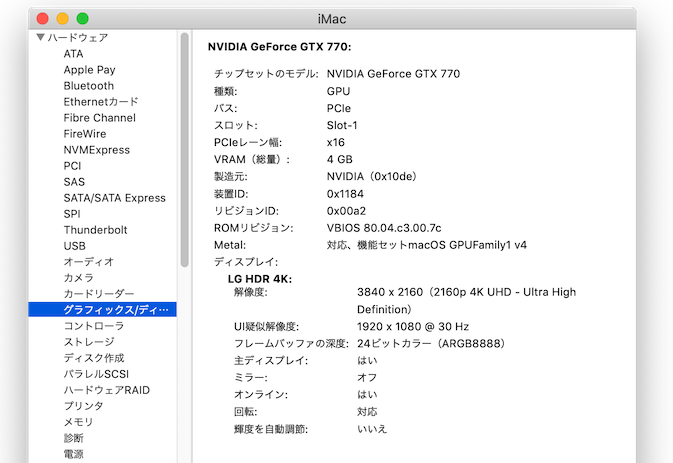Click the 4 GB VRAM value

(340, 160)
